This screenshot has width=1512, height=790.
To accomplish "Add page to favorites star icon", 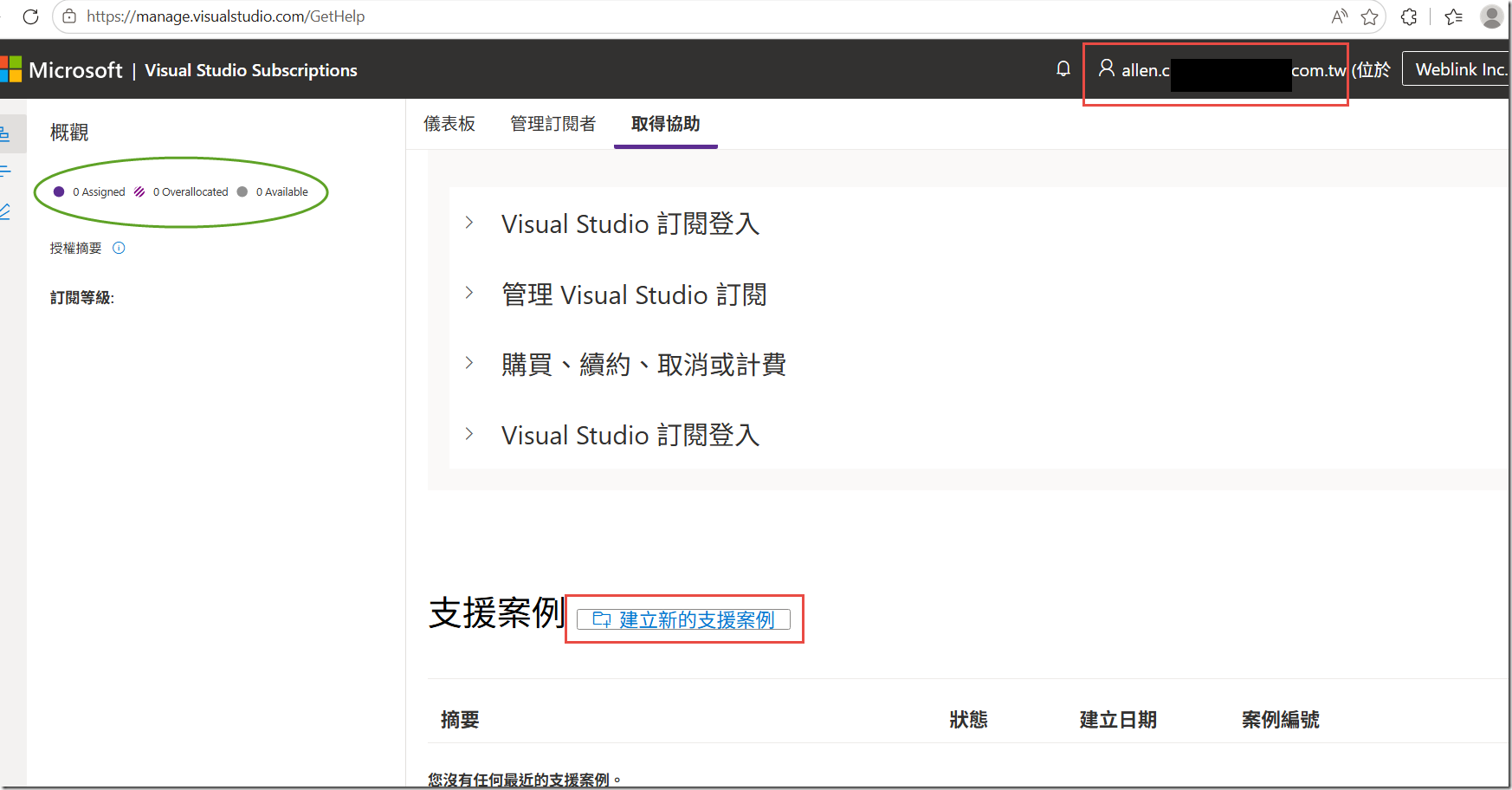I will (x=1369, y=16).
